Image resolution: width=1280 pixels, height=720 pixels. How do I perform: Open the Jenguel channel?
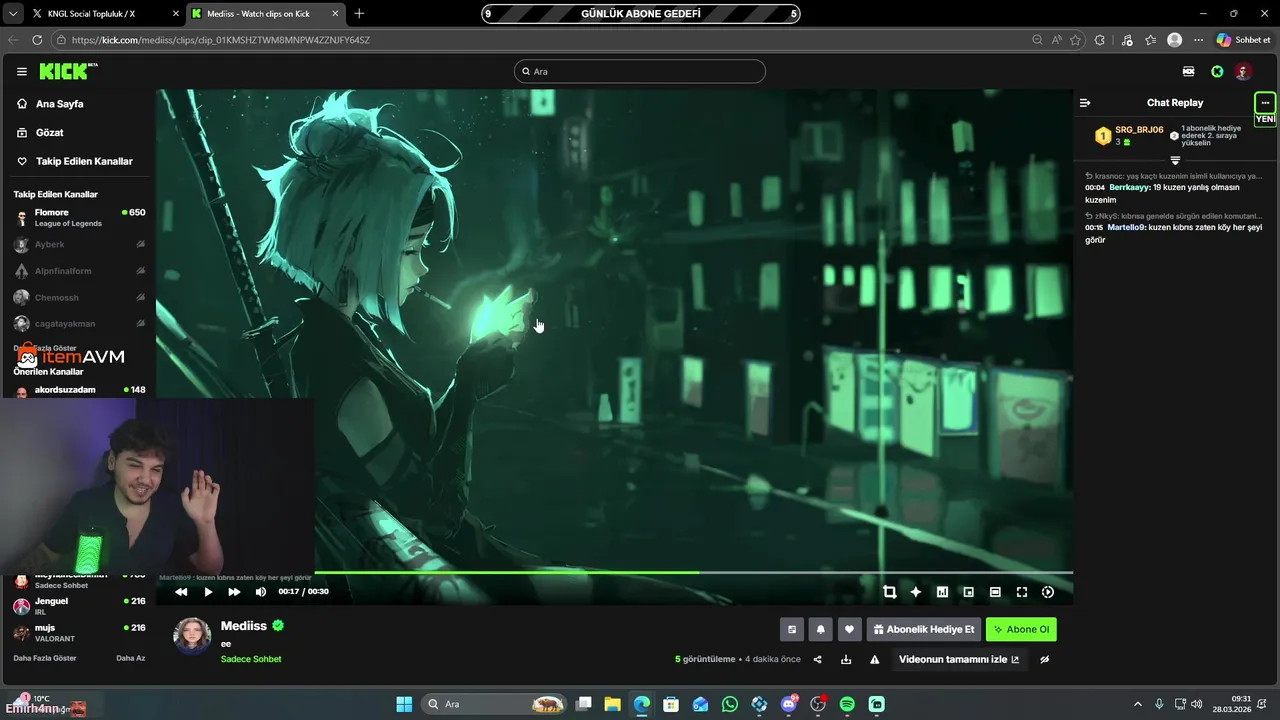point(78,606)
